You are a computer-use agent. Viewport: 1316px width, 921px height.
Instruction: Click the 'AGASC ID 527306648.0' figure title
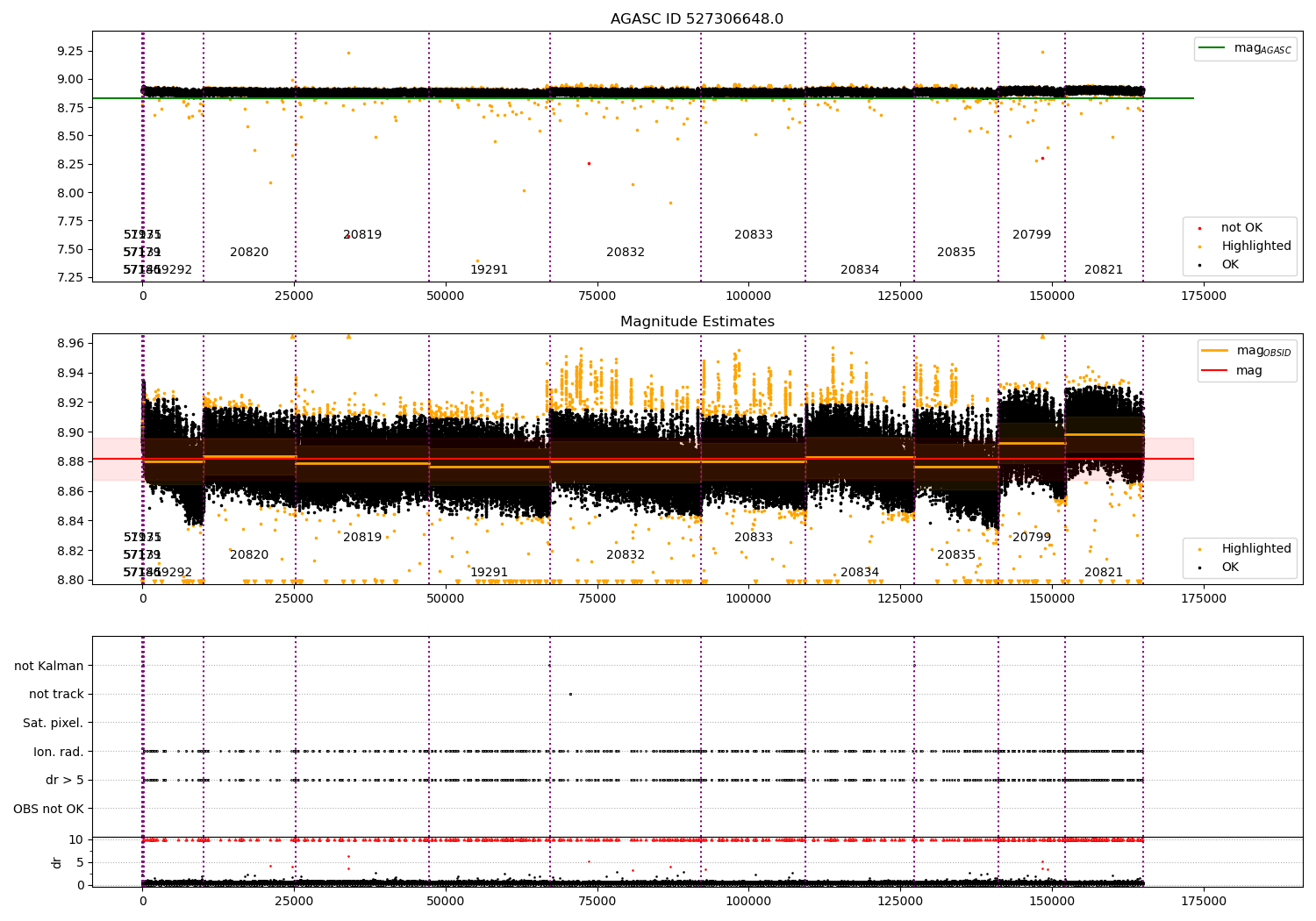(x=697, y=19)
